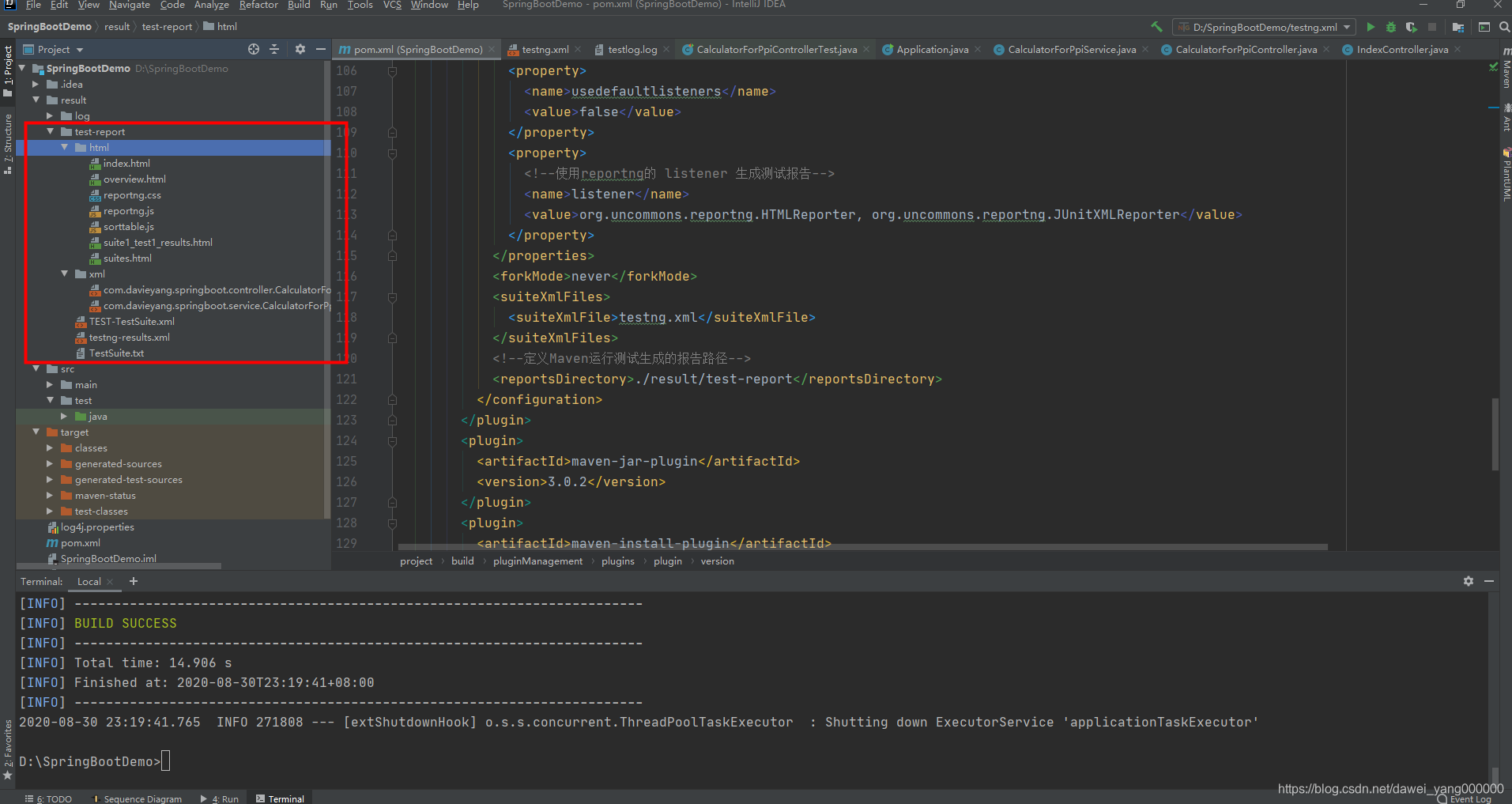
Task: Collapse the xml folder
Action: point(65,274)
